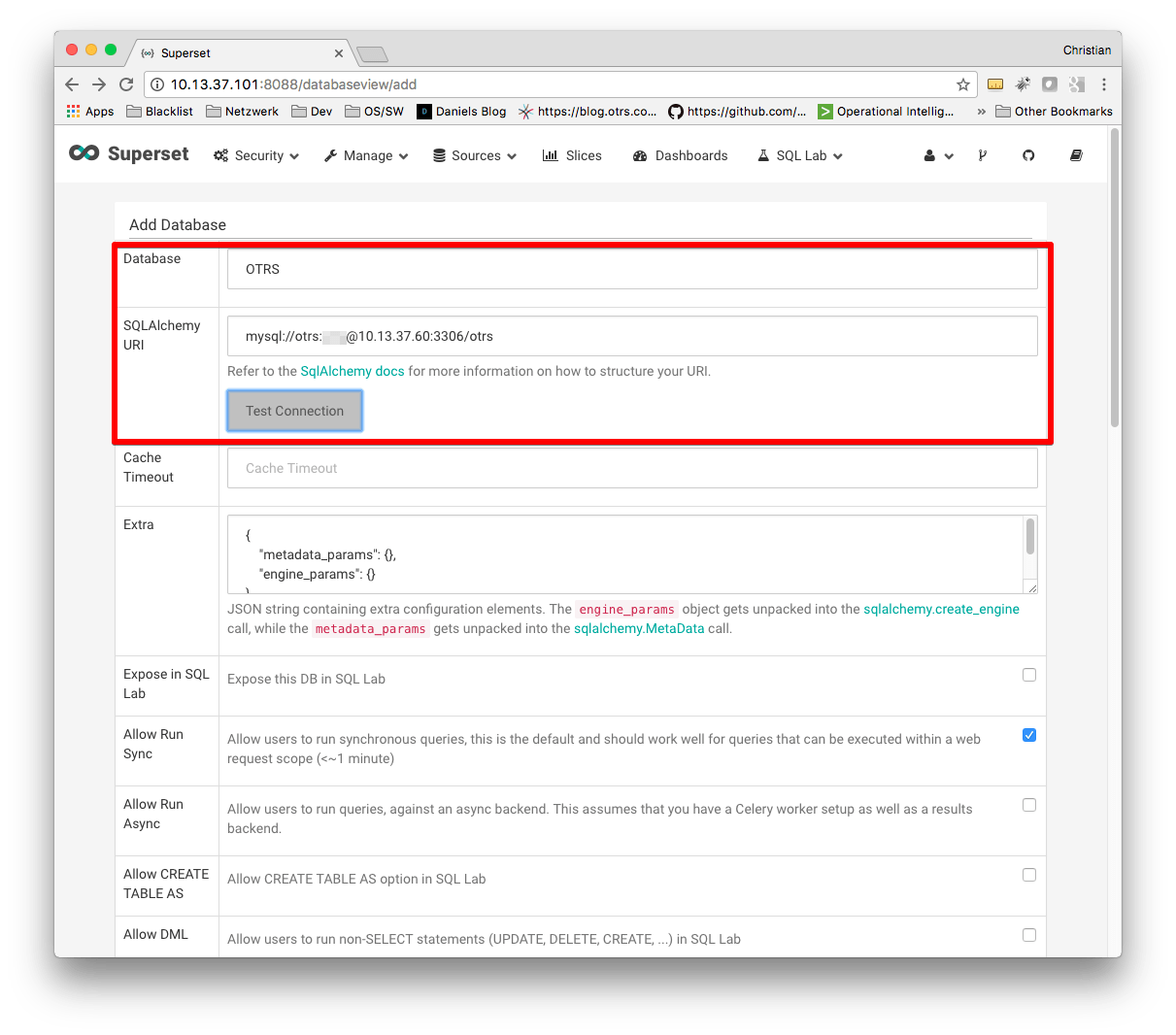
Task: Open Chrome three-dot menu
Action: [x=1104, y=84]
